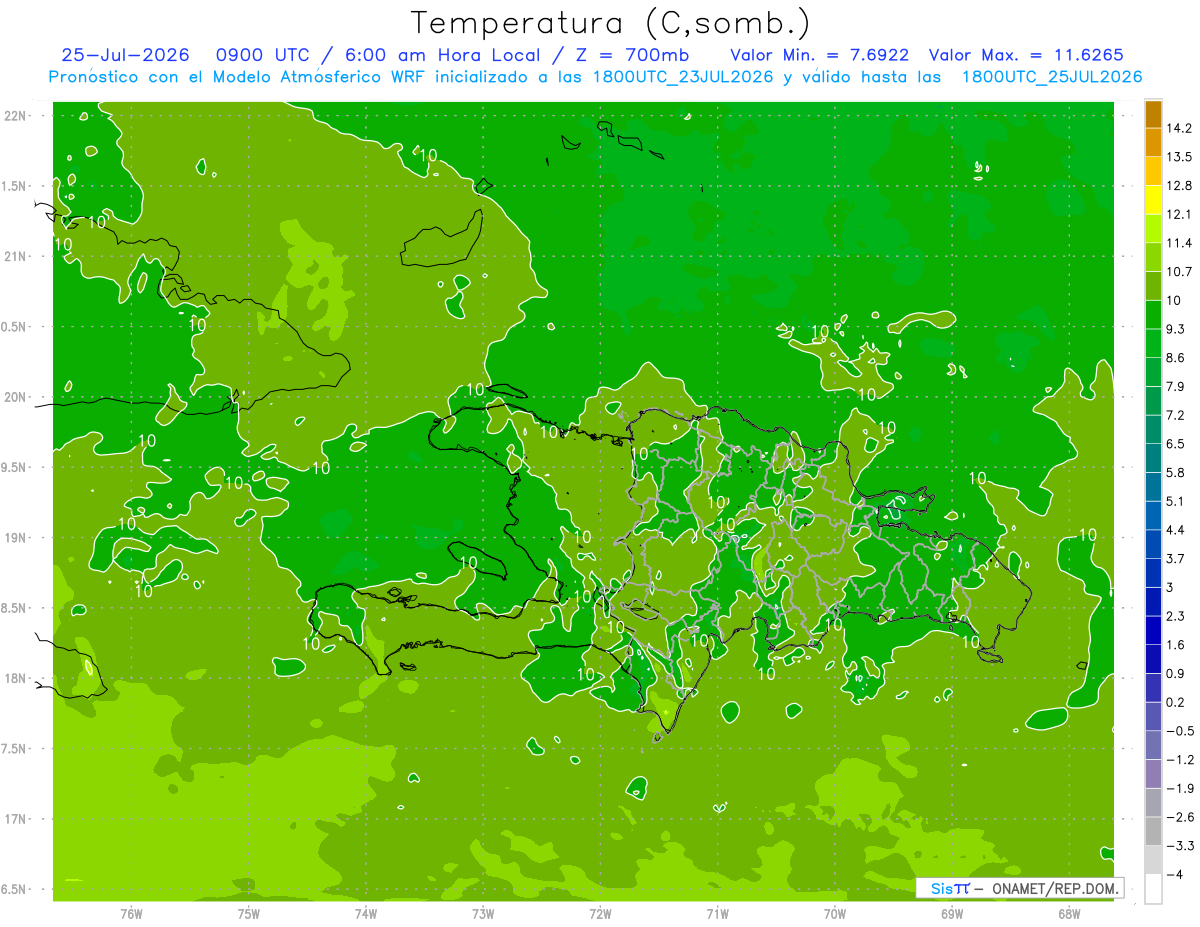Select the purple color bar segment between -1.9 and -1.2
Image resolution: width=1200 pixels, height=927 pixels.
click(x=1153, y=774)
